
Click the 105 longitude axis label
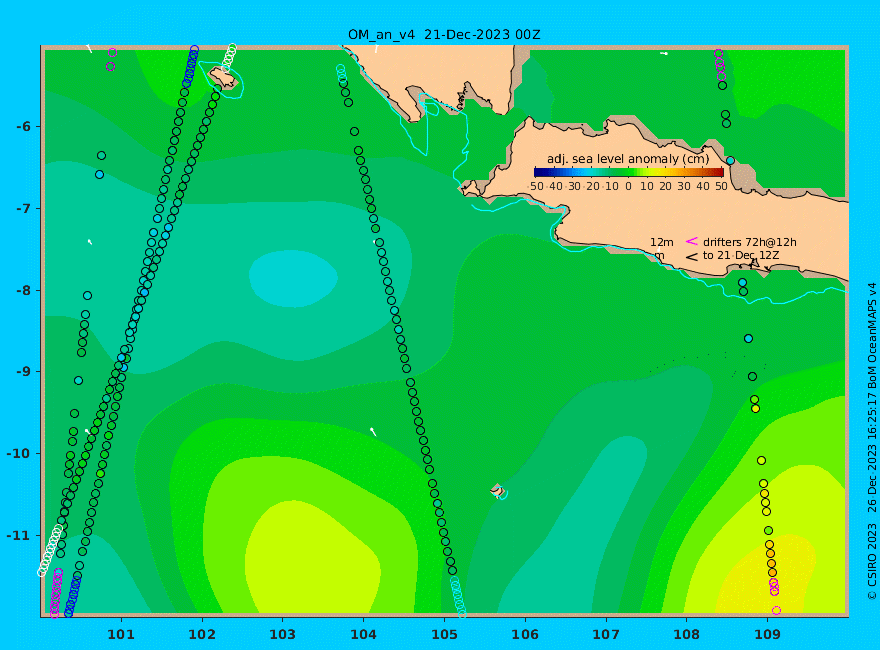444,635
